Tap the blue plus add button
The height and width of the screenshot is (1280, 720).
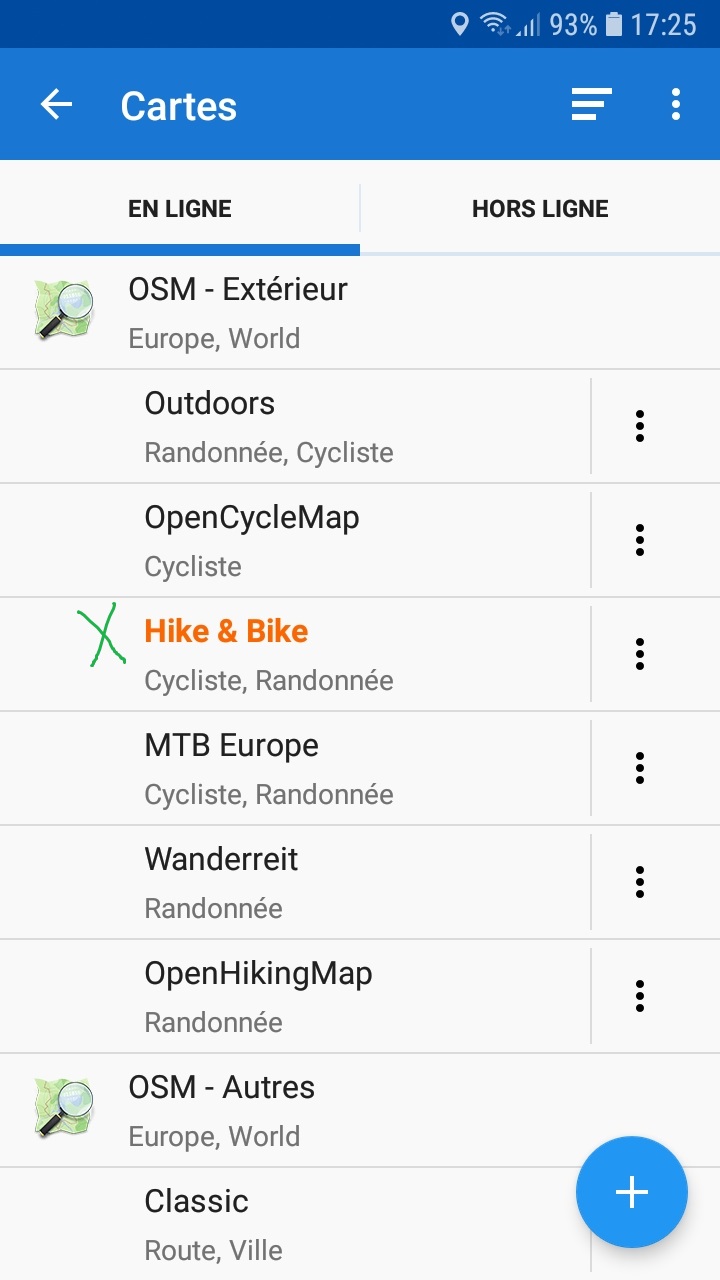pyautogui.click(x=631, y=1192)
